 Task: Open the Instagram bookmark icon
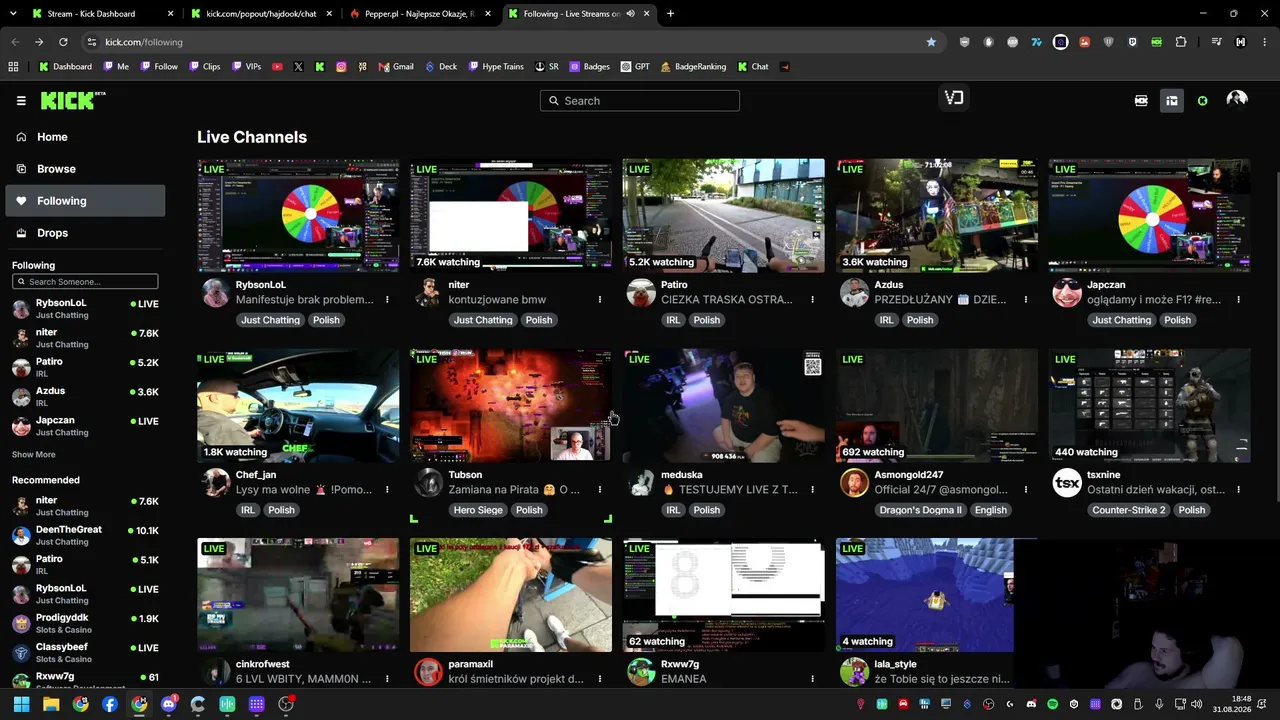tap(341, 67)
